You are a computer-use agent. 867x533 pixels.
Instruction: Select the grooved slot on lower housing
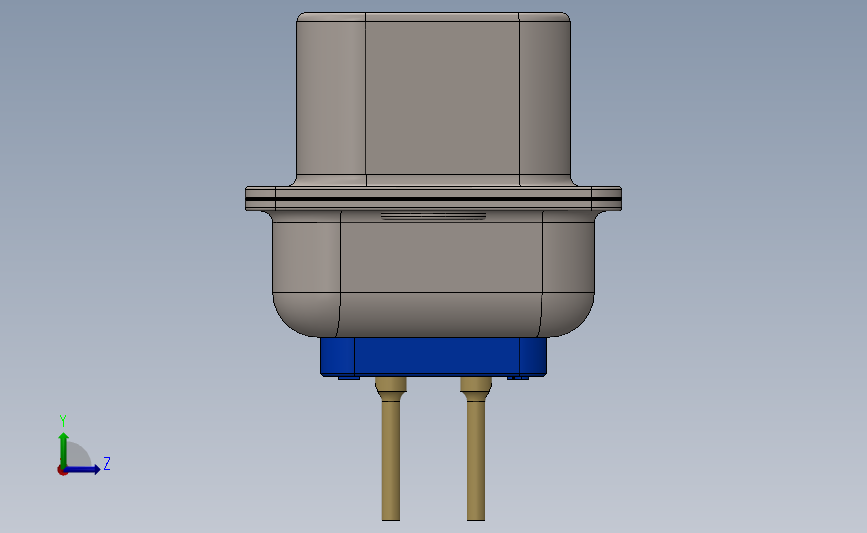(434, 216)
